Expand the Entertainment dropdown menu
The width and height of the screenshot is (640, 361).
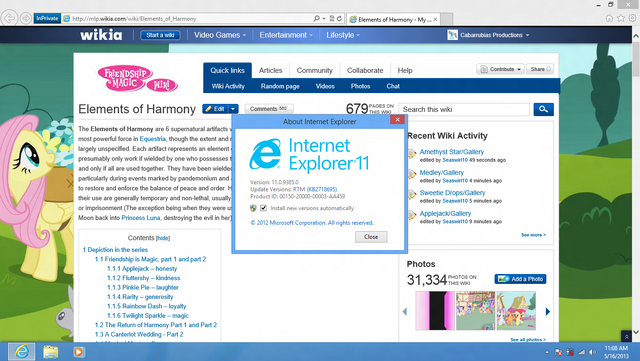(286, 35)
